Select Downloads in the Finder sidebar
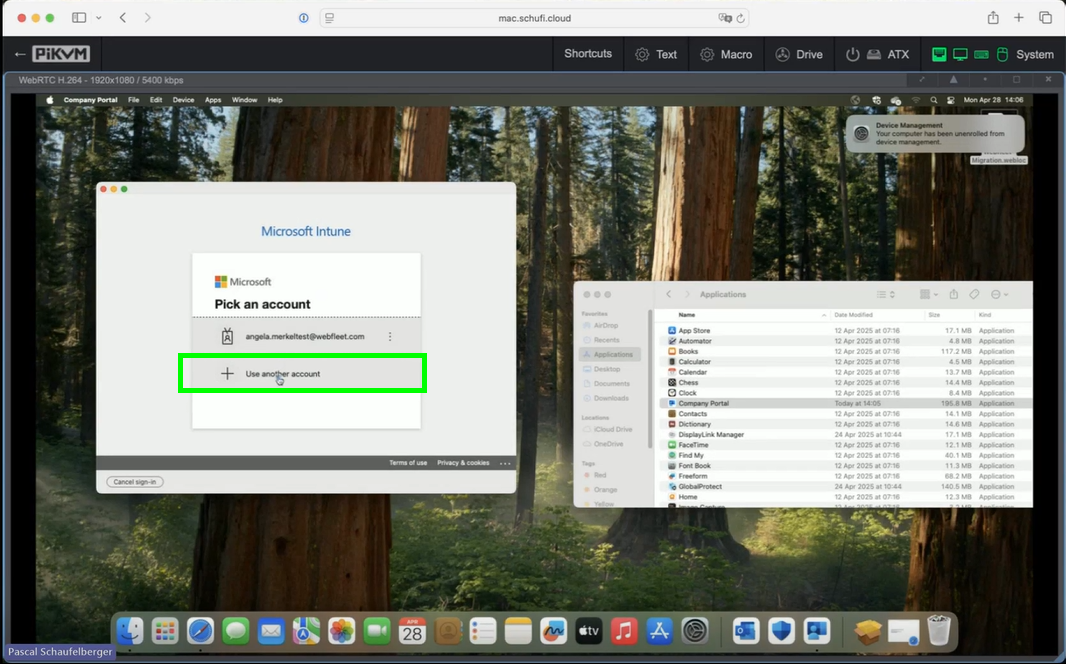The image size is (1066, 664). [x=611, y=398]
